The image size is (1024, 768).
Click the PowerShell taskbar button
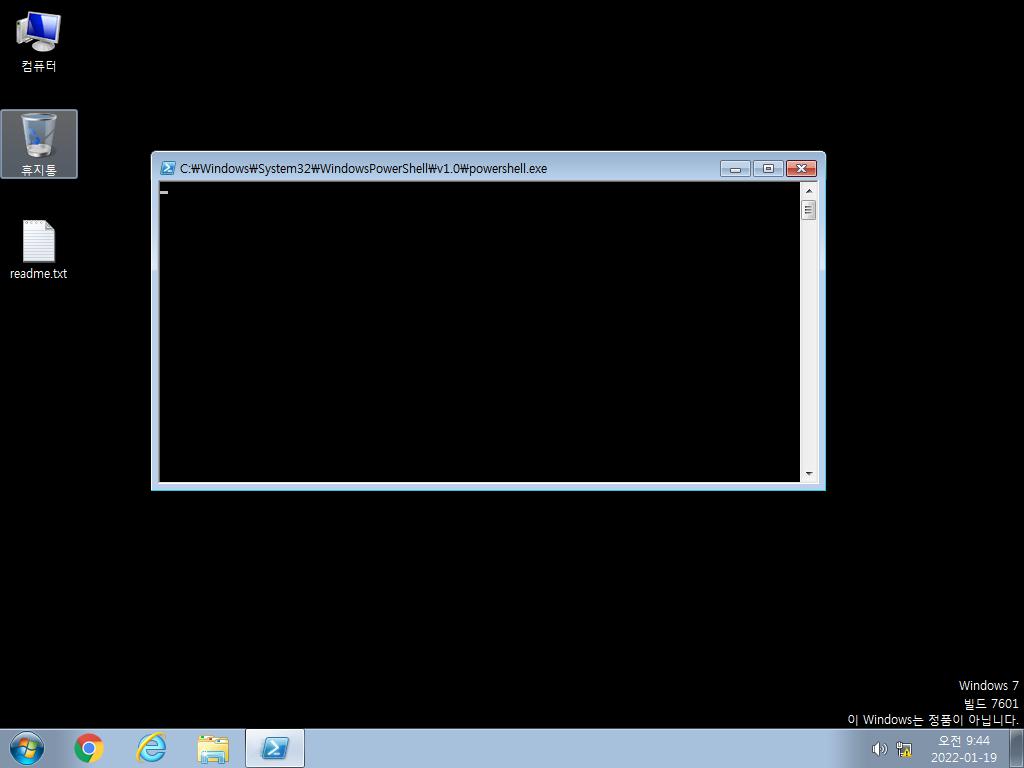coord(275,748)
